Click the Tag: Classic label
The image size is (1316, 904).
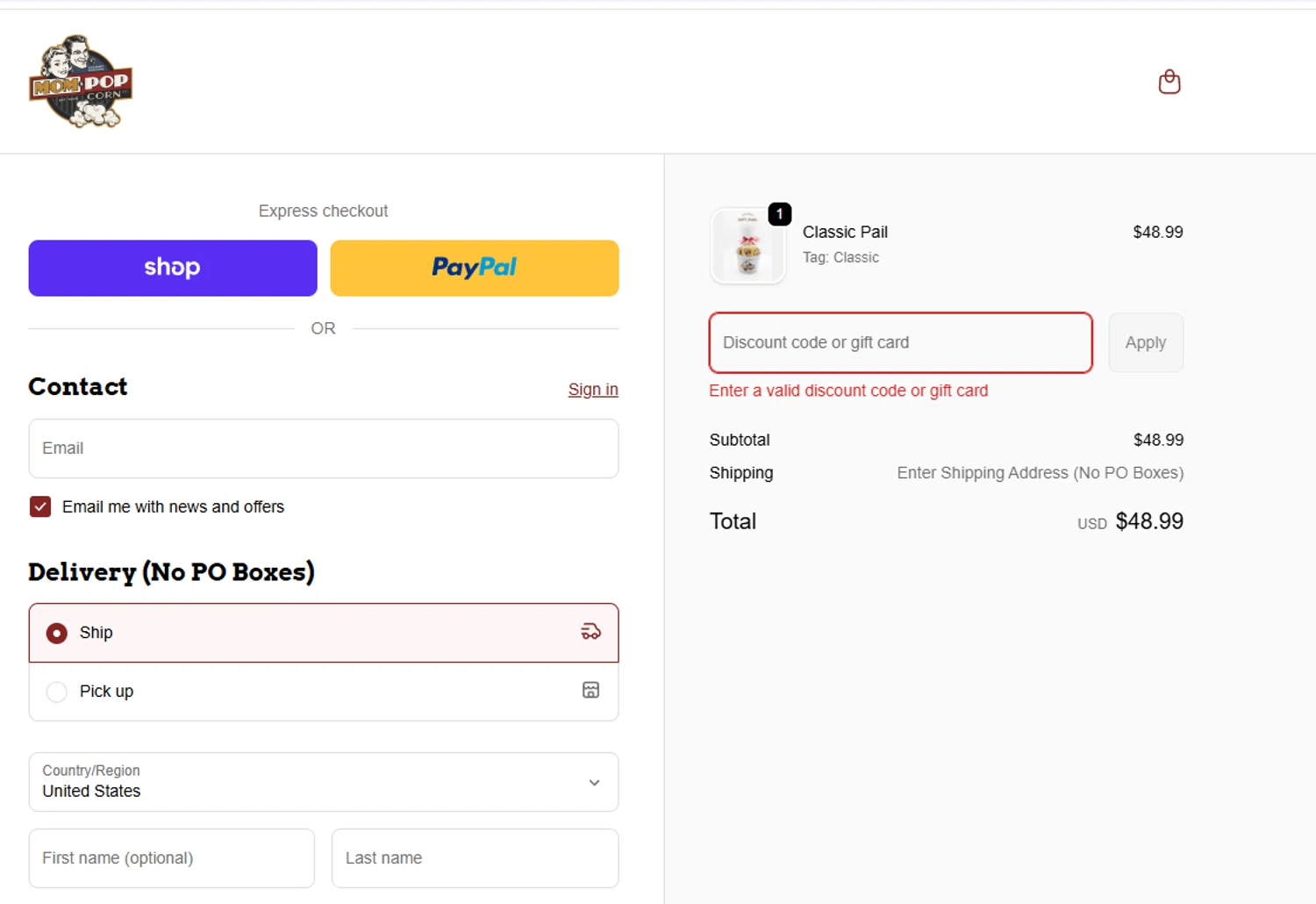point(840,257)
